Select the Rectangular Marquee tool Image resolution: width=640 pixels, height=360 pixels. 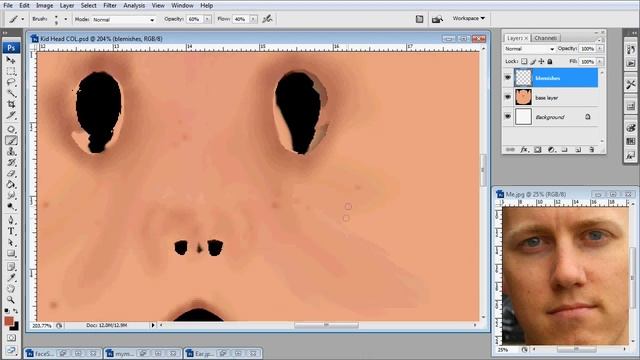[x=11, y=71]
